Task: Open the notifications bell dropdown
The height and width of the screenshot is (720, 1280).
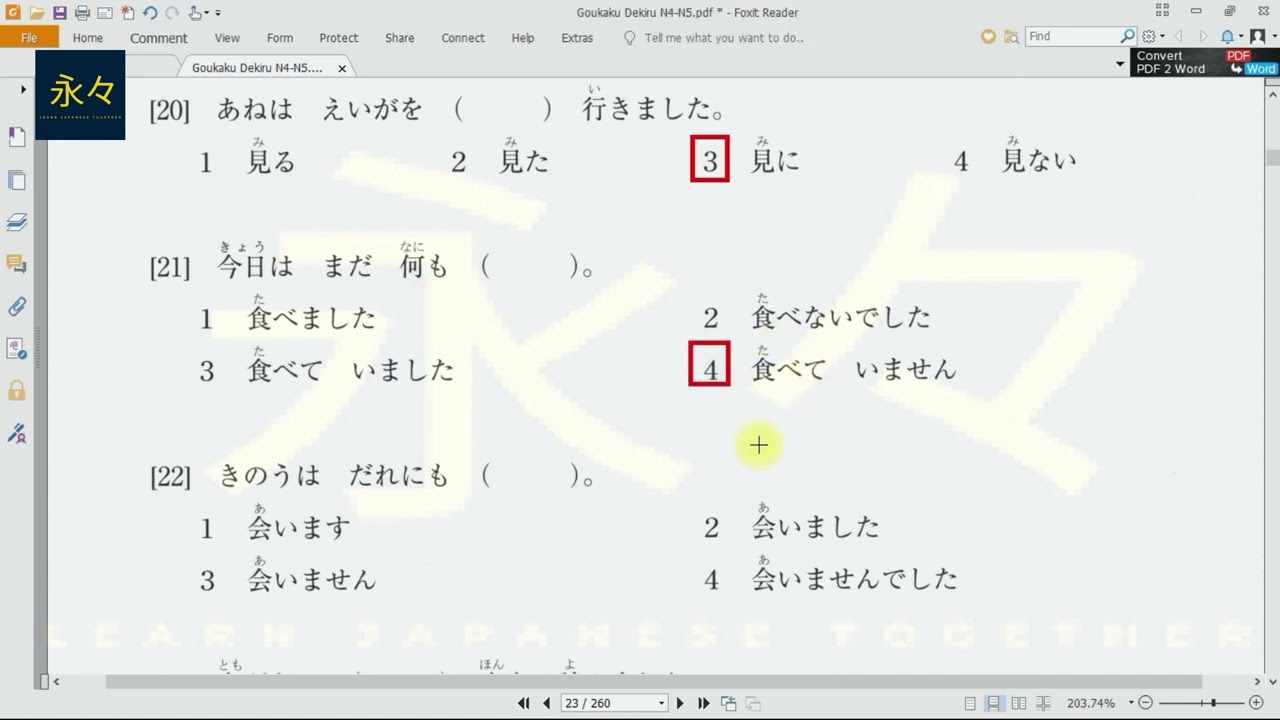Action: point(1231,37)
